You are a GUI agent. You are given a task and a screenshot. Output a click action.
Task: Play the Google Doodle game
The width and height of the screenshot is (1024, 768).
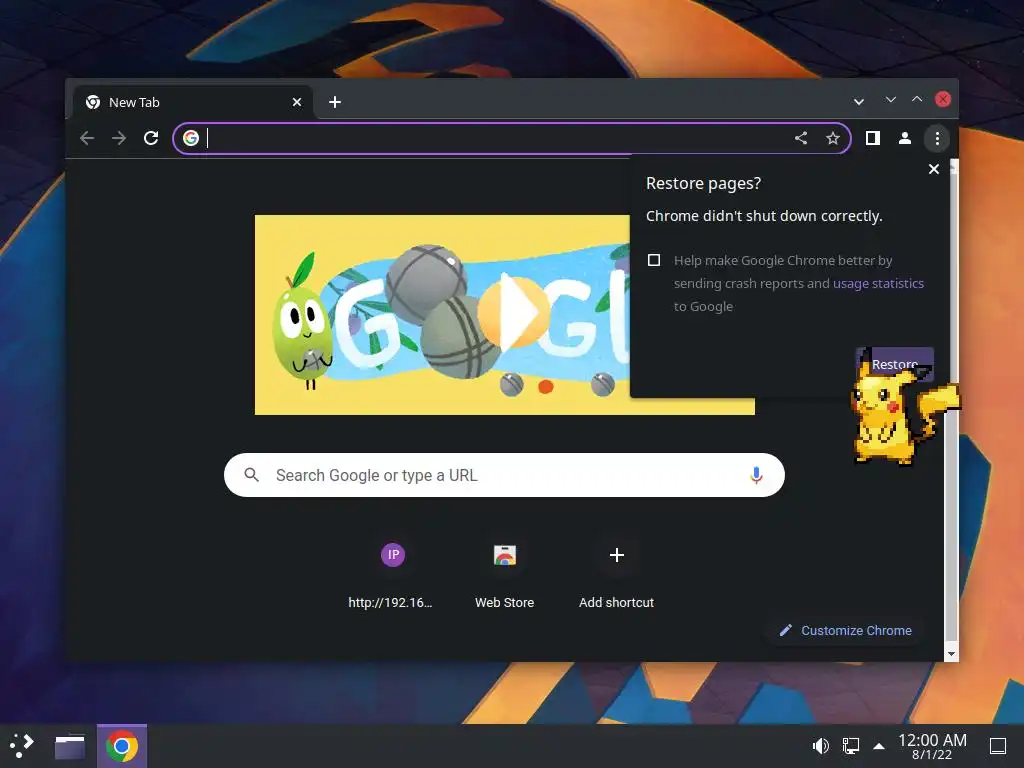pyautogui.click(x=513, y=313)
